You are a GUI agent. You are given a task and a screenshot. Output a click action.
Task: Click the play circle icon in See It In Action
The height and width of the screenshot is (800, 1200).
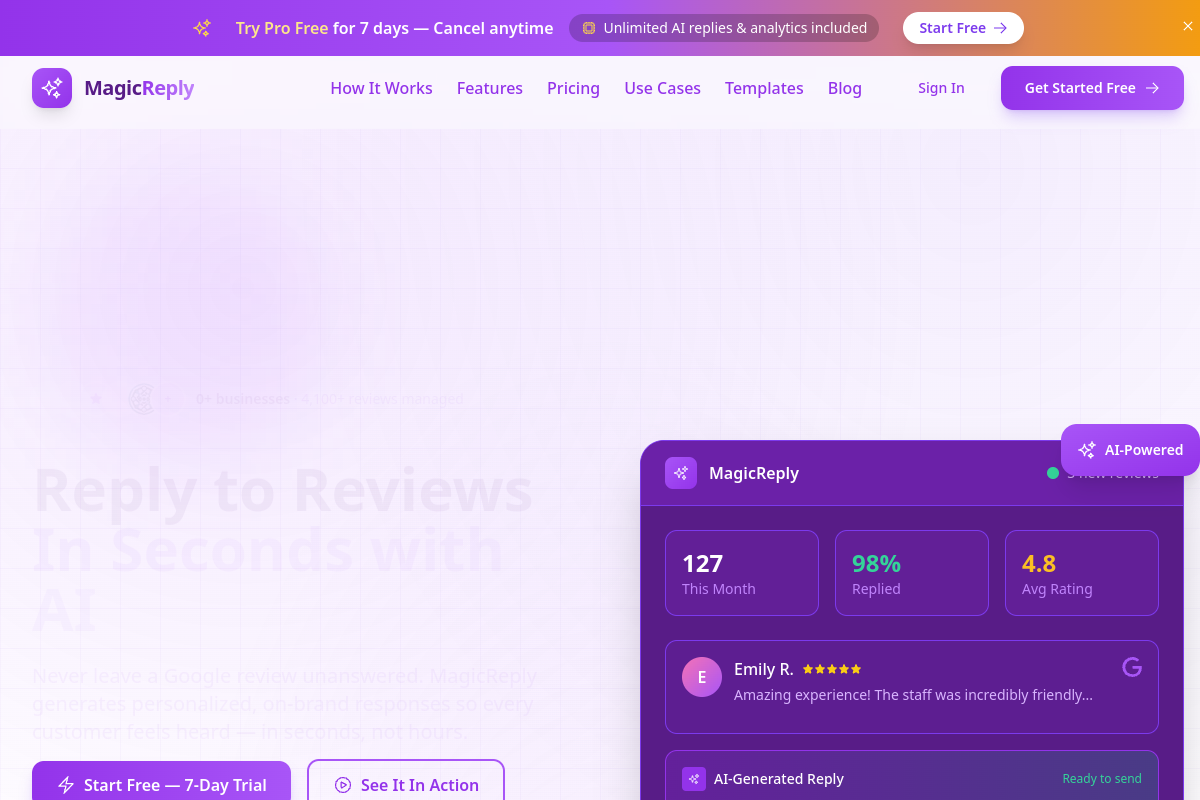click(x=343, y=785)
